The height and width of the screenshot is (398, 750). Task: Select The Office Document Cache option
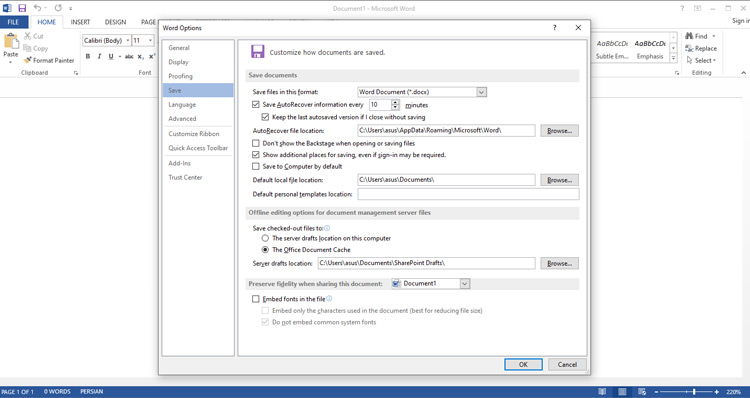(265, 249)
